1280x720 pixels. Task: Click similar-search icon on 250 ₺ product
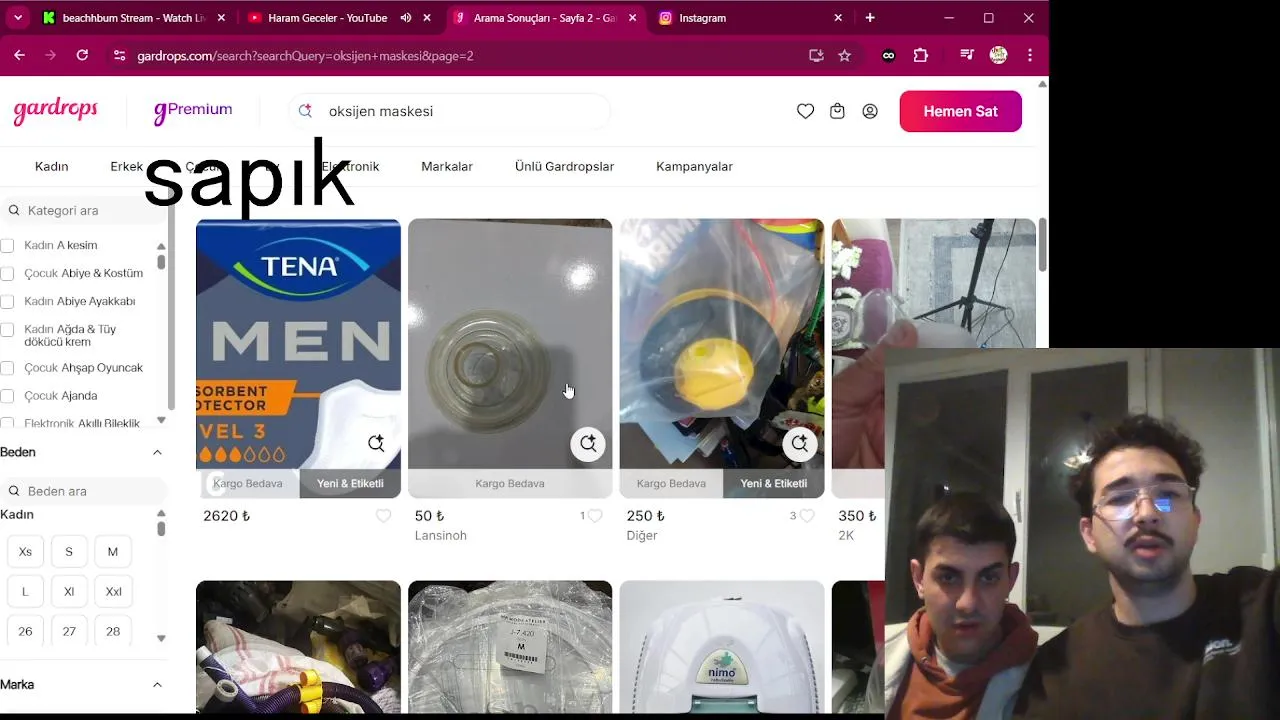[x=800, y=443]
